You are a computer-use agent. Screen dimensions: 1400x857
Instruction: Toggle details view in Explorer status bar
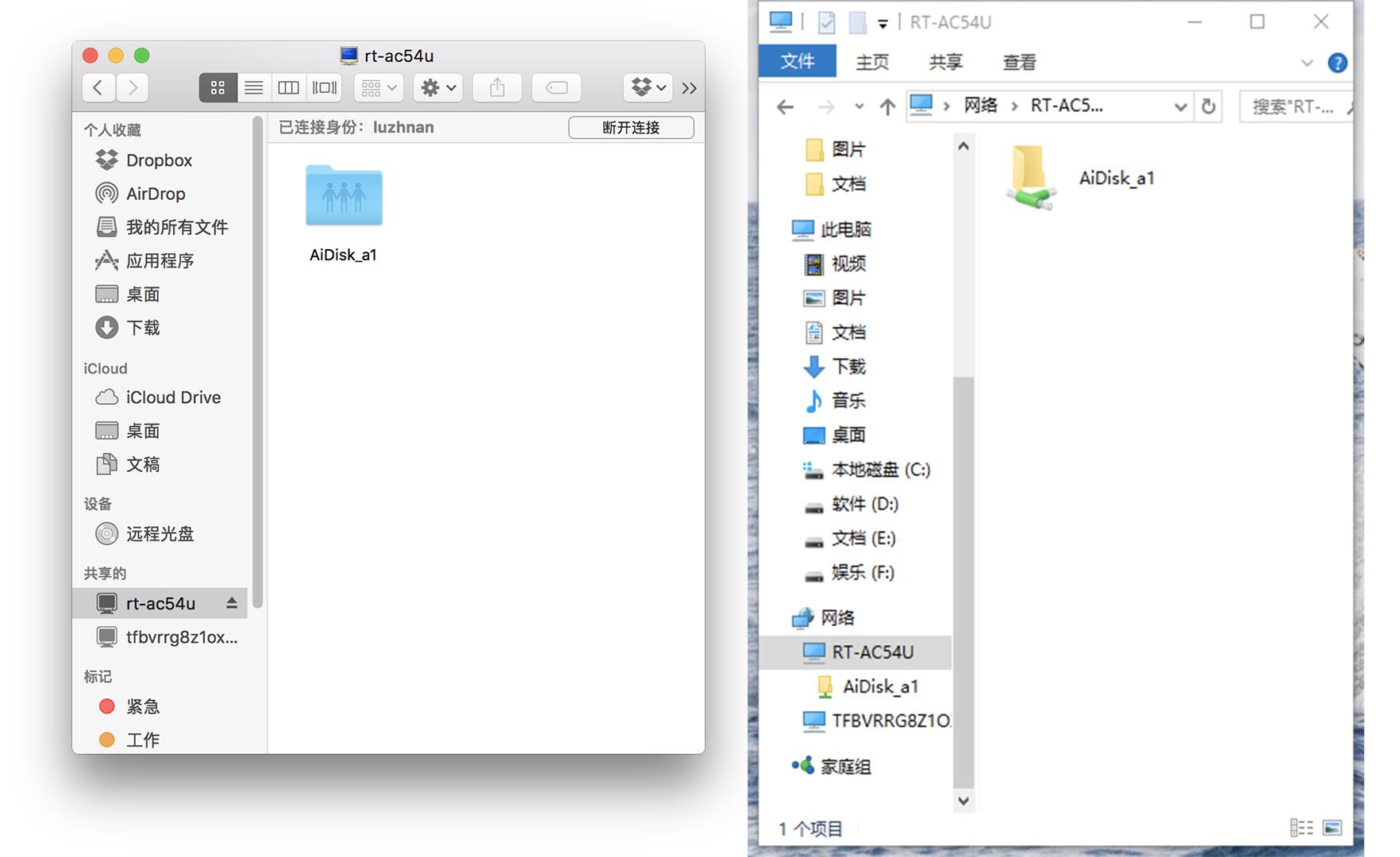click(1303, 828)
